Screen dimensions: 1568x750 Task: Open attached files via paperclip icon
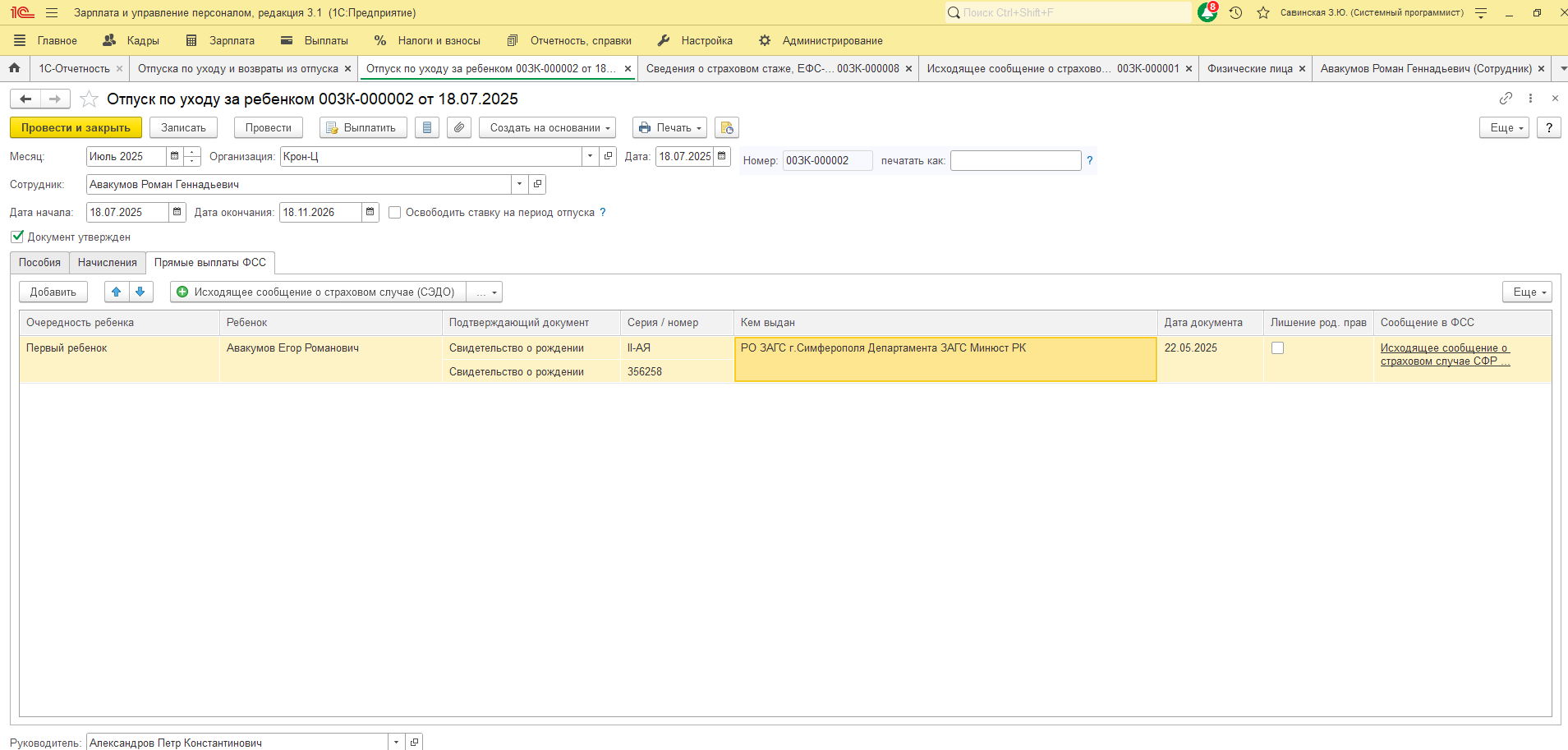(x=459, y=127)
